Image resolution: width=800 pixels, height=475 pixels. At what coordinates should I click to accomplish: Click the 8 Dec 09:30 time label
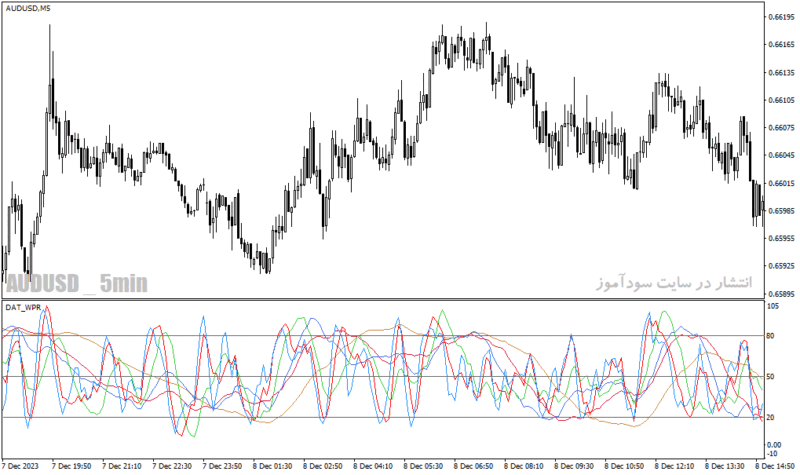pyautogui.click(x=574, y=466)
